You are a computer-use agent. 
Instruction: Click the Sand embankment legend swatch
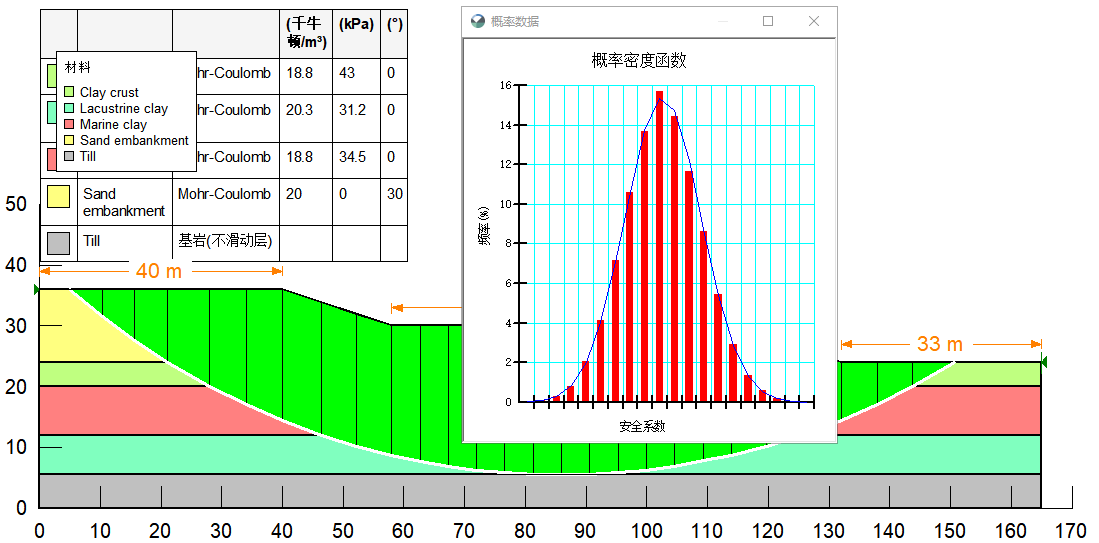69,141
